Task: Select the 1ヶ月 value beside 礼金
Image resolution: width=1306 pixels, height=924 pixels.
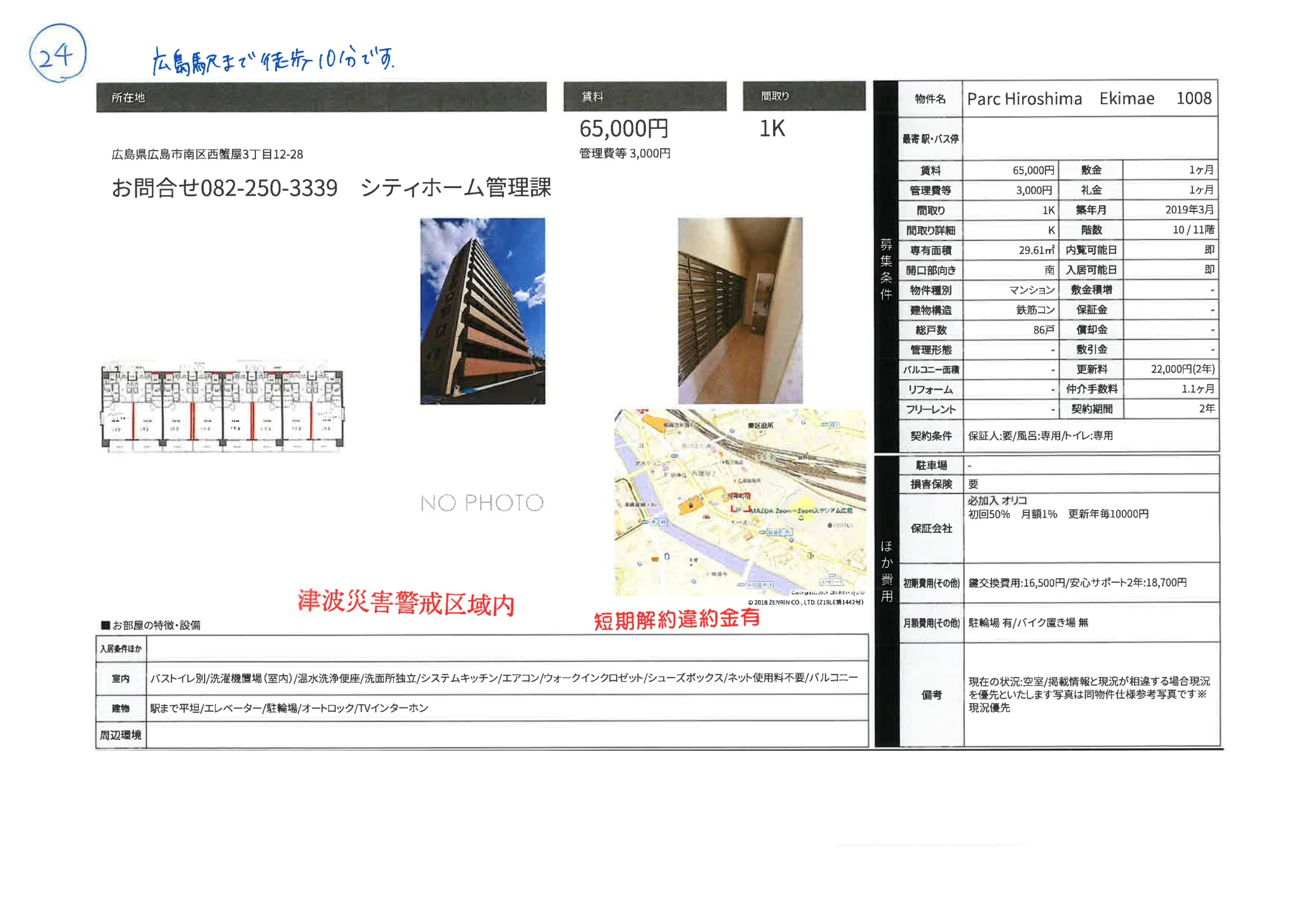Action: point(1202,190)
